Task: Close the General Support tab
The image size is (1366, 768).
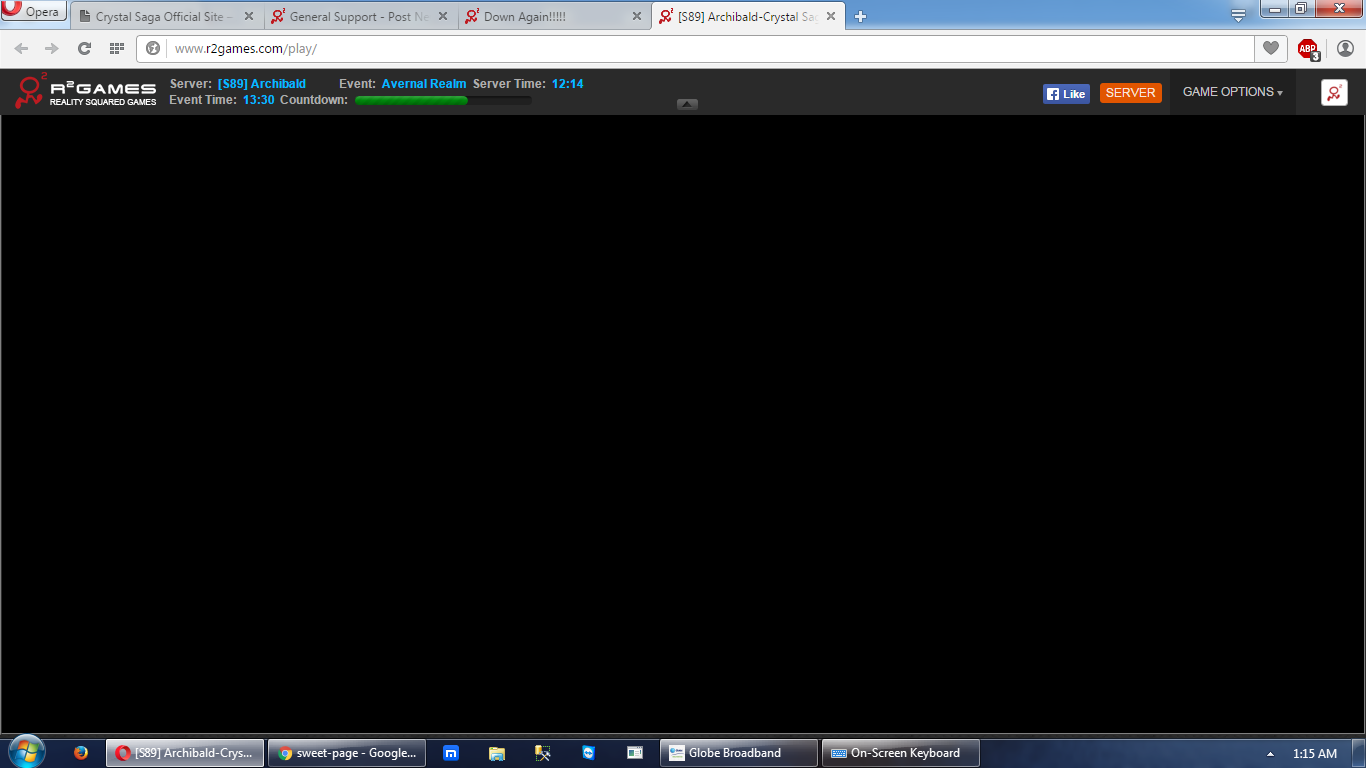Action: tap(443, 17)
